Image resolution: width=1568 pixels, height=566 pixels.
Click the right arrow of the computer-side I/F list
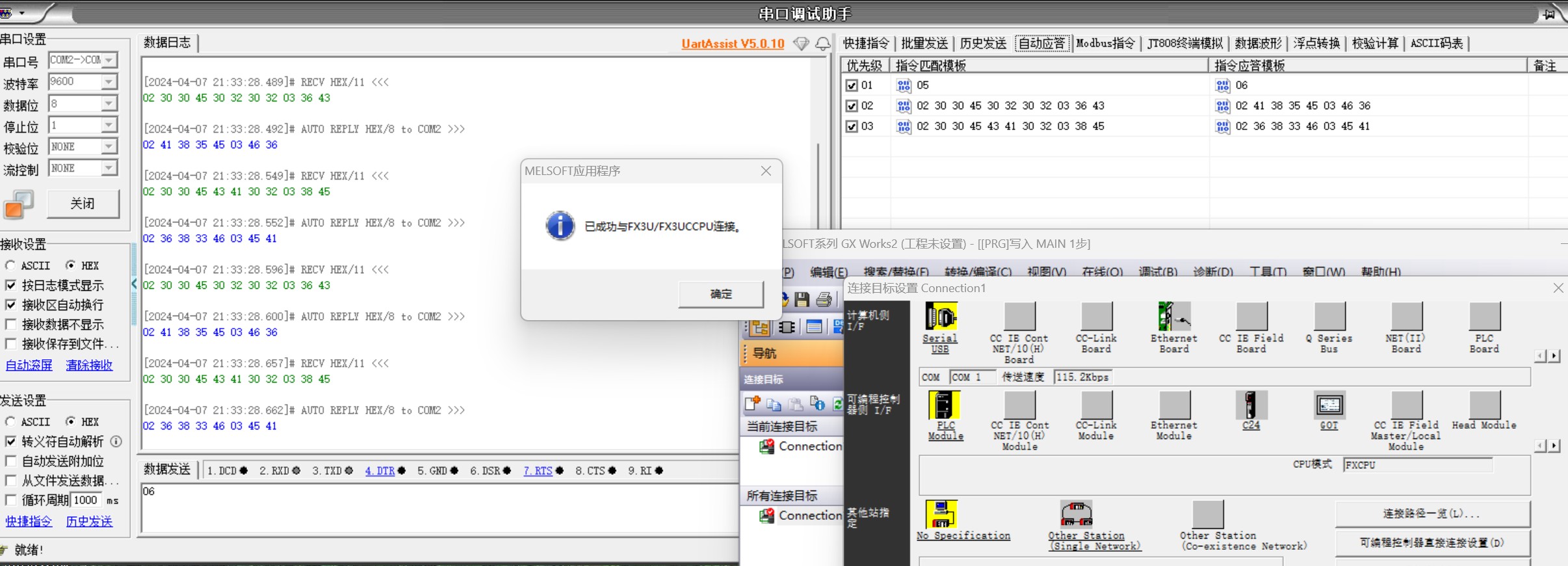pyautogui.click(x=1554, y=356)
